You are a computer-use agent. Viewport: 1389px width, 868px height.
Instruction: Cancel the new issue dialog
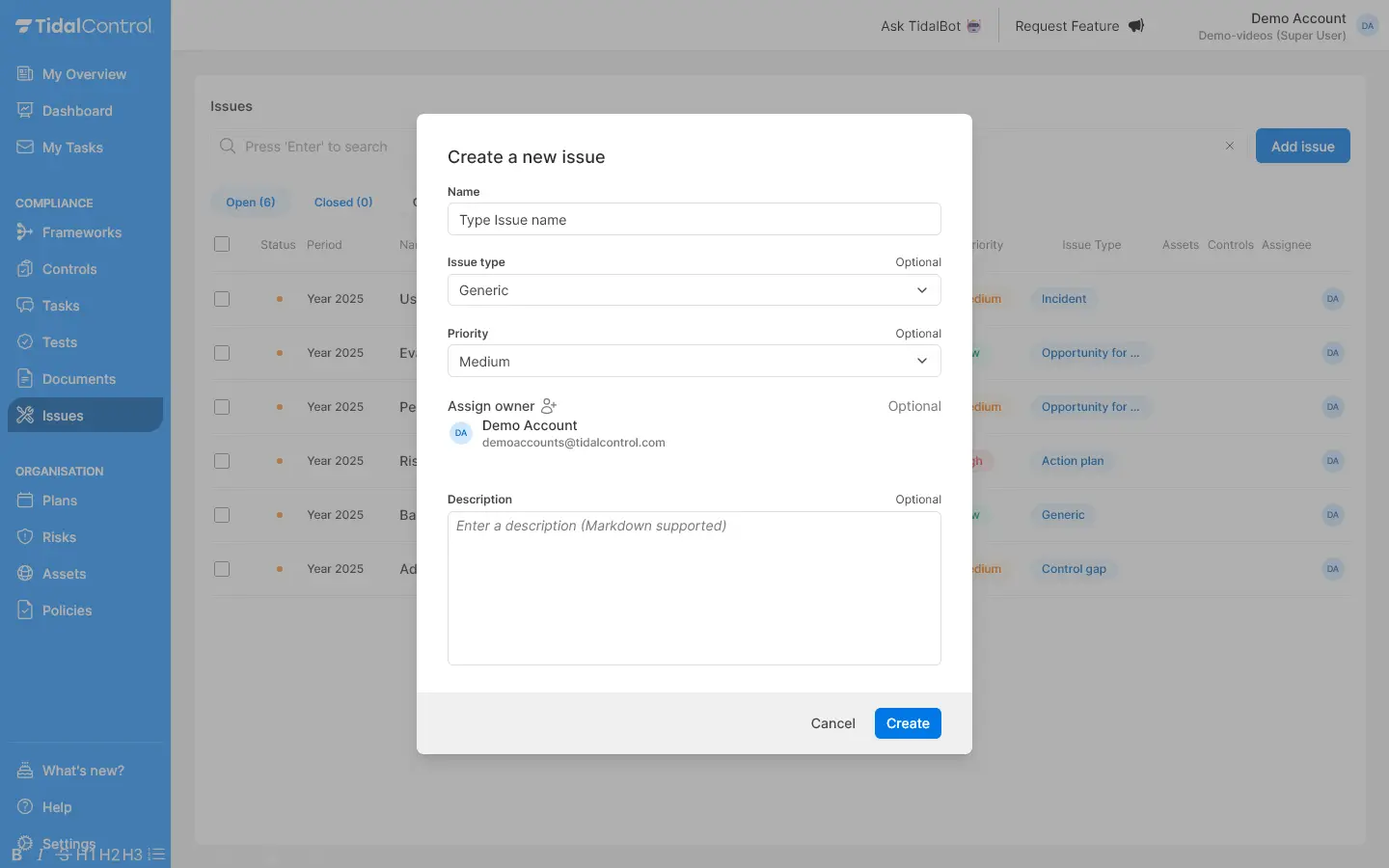coord(832,723)
